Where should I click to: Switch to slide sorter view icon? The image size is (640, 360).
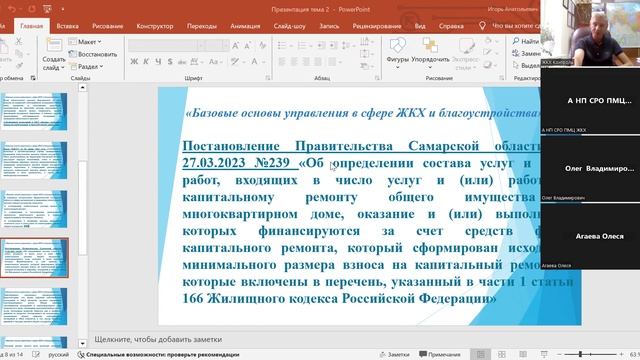502,354
